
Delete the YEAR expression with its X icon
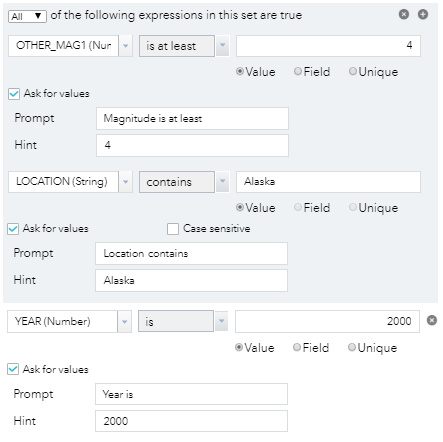pyautogui.click(x=432, y=320)
